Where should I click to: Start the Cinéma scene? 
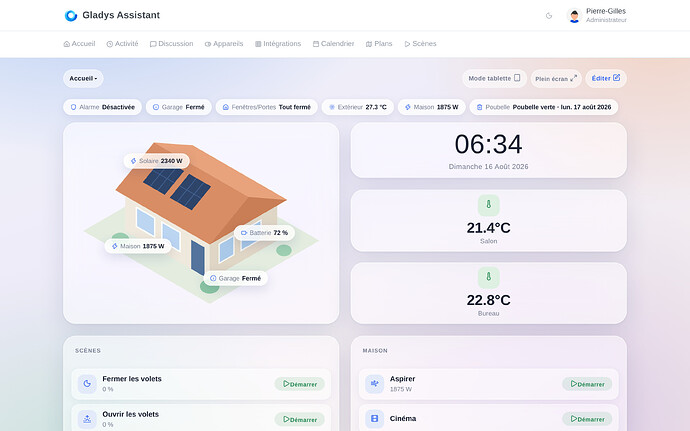(x=587, y=419)
